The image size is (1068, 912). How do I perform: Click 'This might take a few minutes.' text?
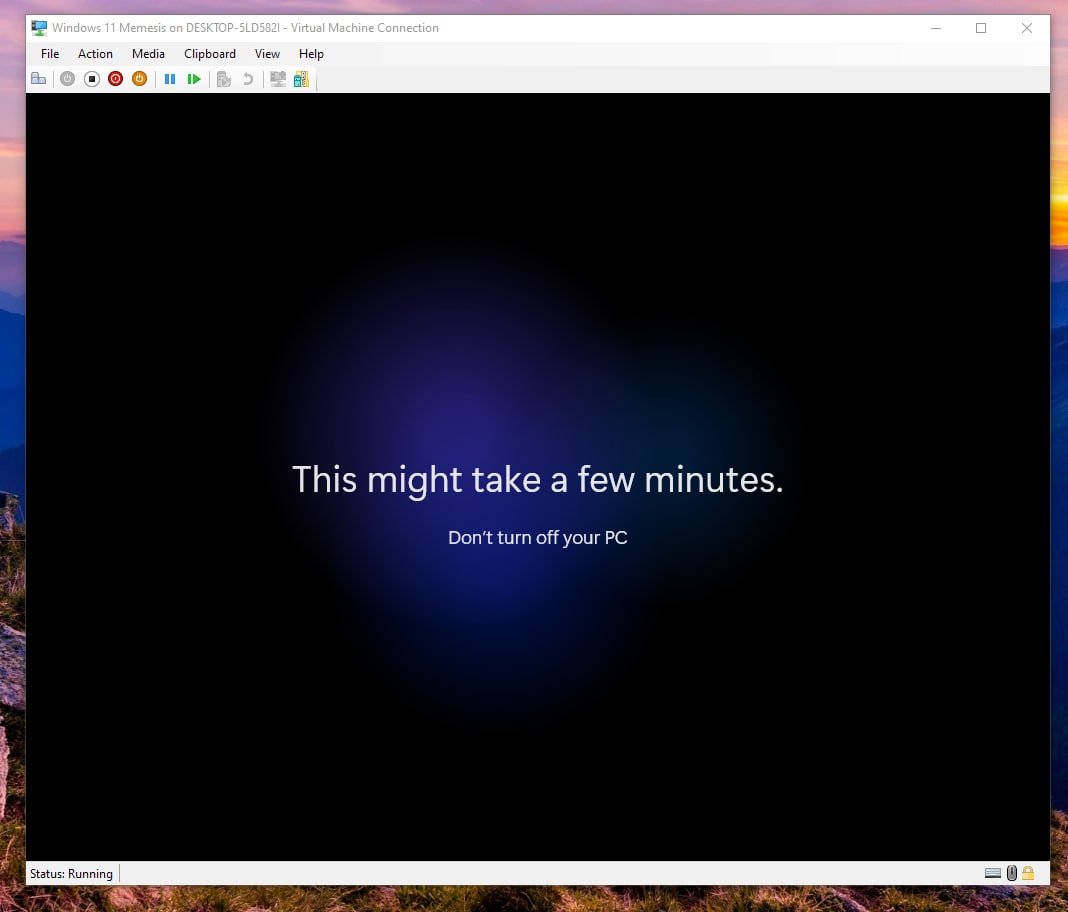pos(538,480)
